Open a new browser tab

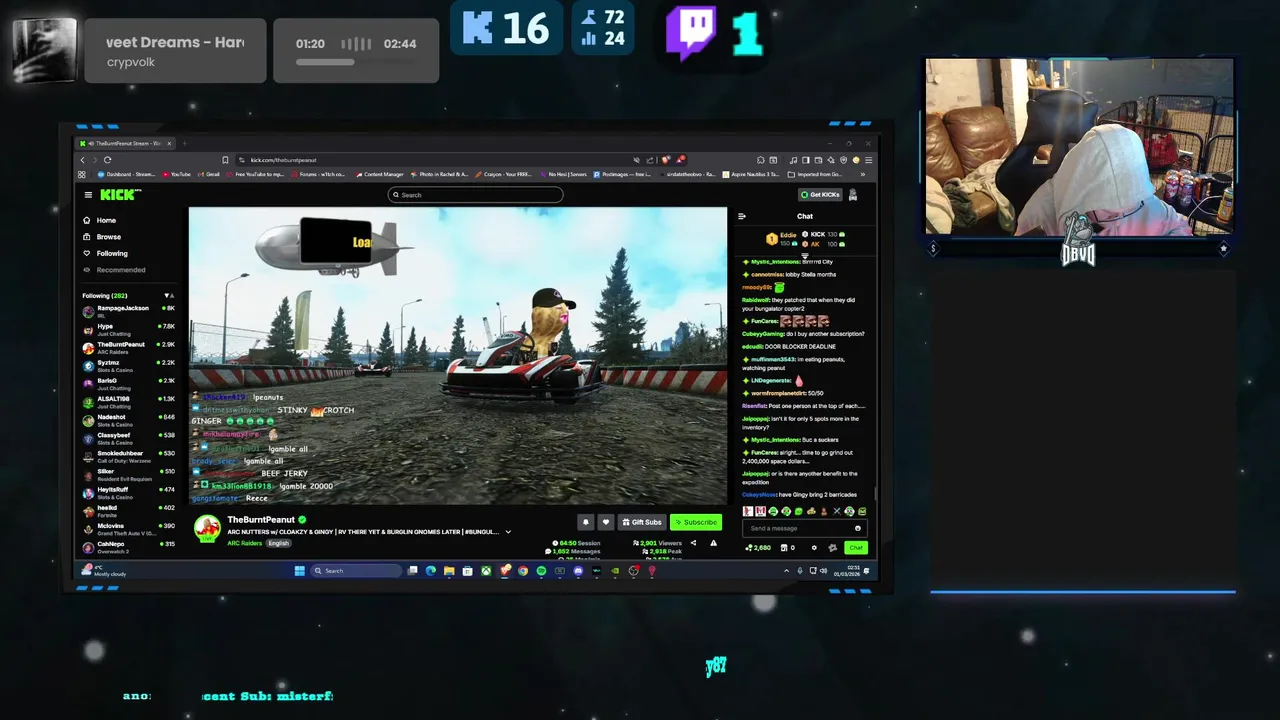184,143
